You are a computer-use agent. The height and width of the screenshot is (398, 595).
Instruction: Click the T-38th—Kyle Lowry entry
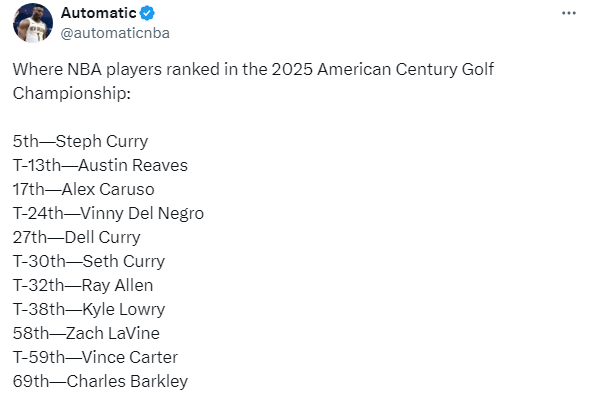[x=89, y=309]
